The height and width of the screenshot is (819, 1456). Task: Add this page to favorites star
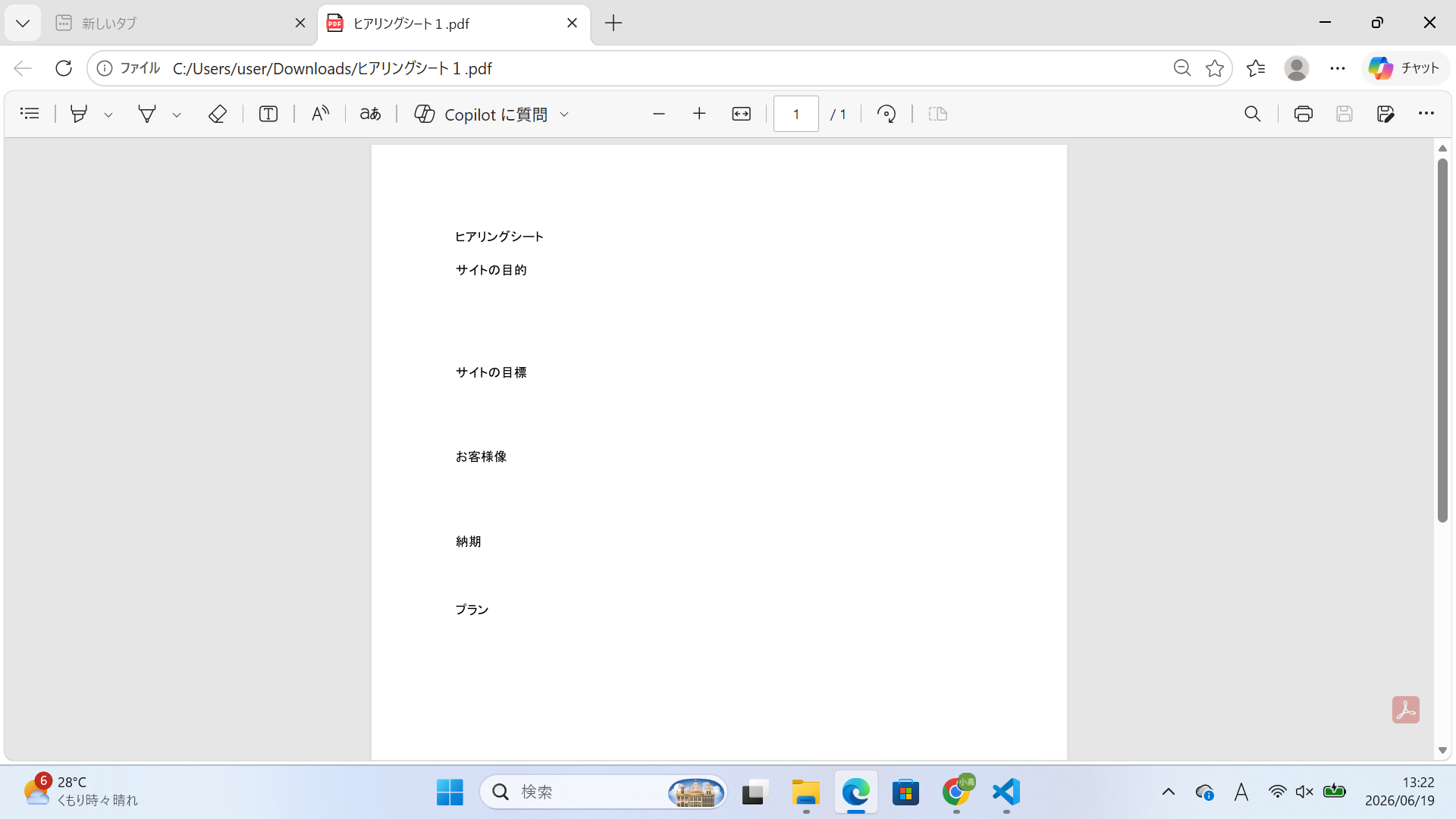pyautogui.click(x=1215, y=68)
